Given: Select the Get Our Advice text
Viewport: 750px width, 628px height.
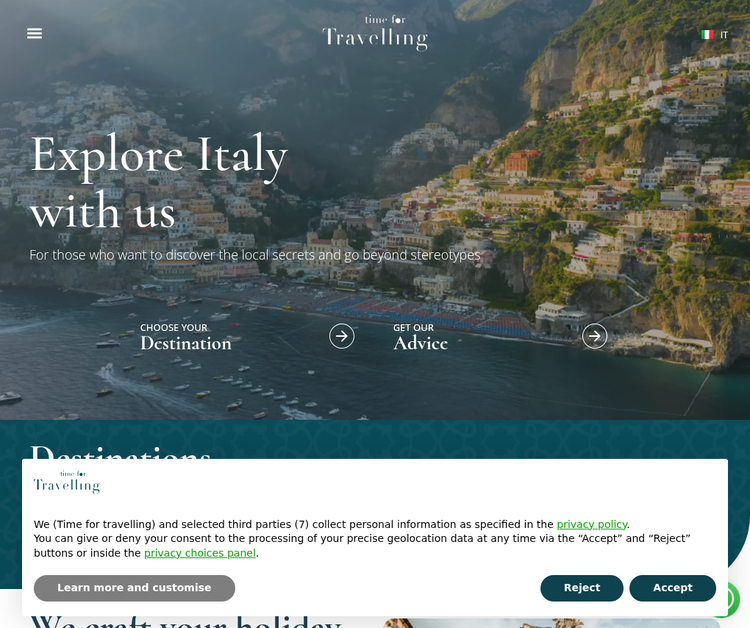Looking at the screenshot, I should tap(420, 337).
